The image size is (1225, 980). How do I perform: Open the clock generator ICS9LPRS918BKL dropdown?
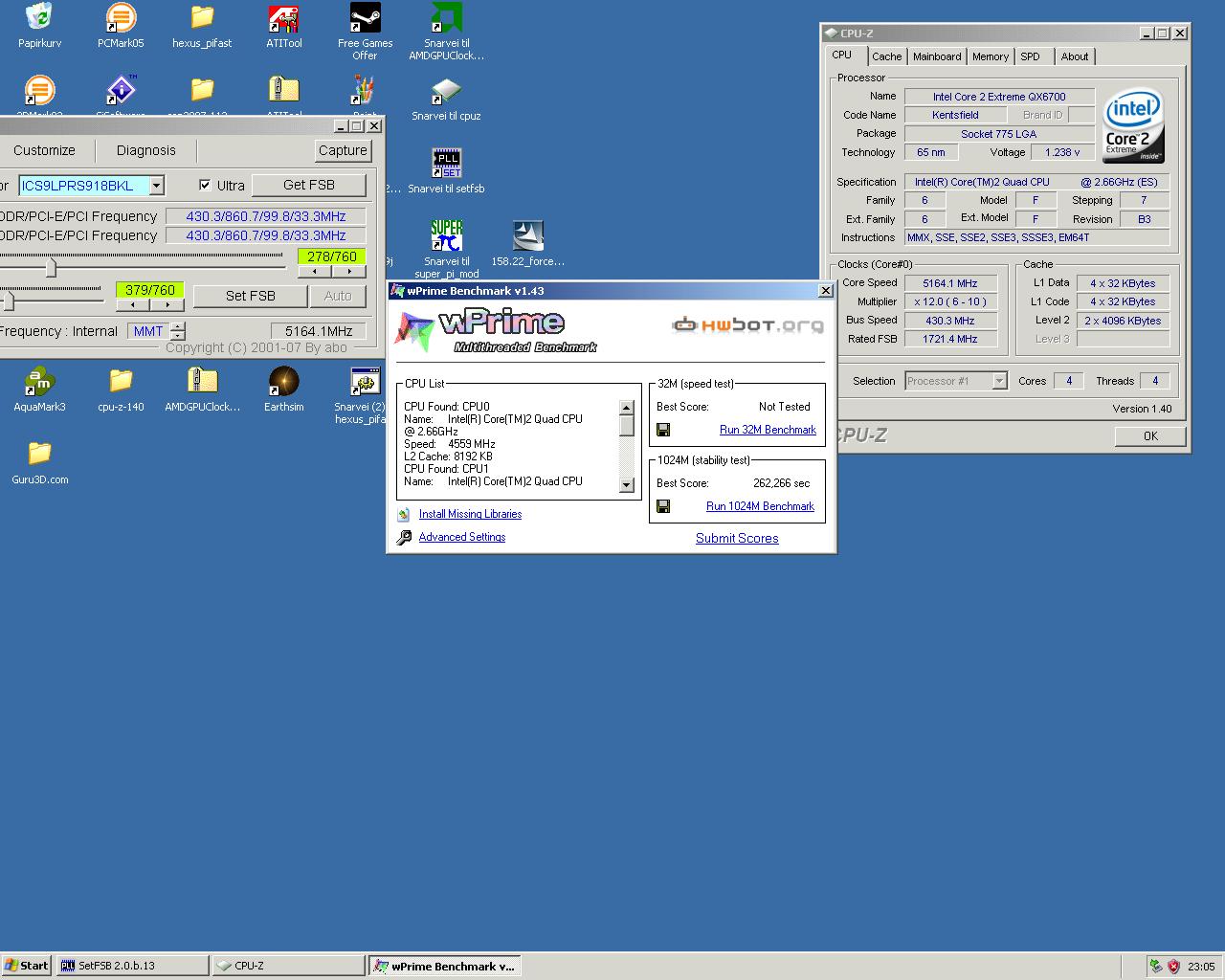tap(157, 186)
